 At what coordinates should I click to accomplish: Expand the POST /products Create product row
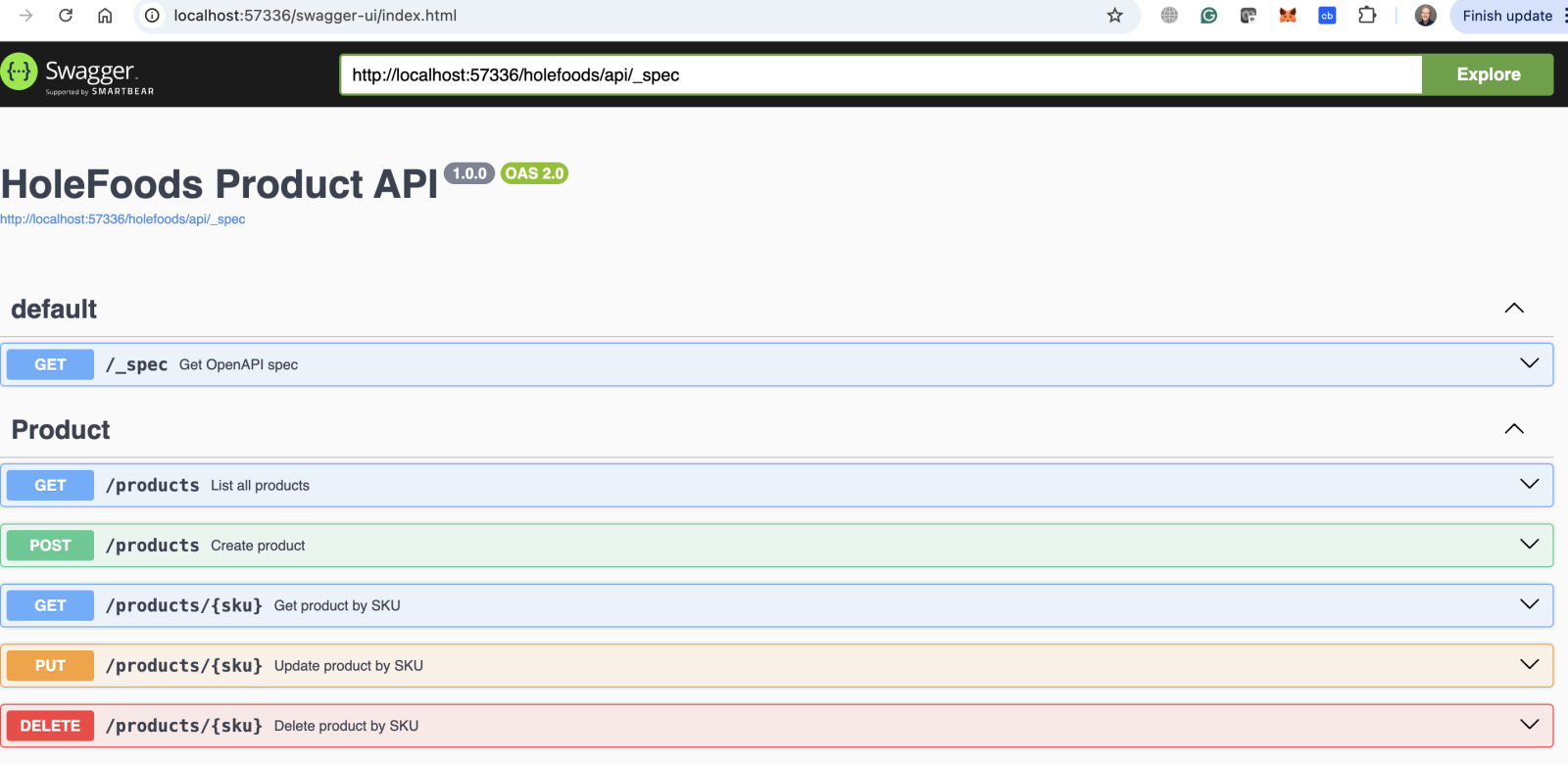[1528, 545]
